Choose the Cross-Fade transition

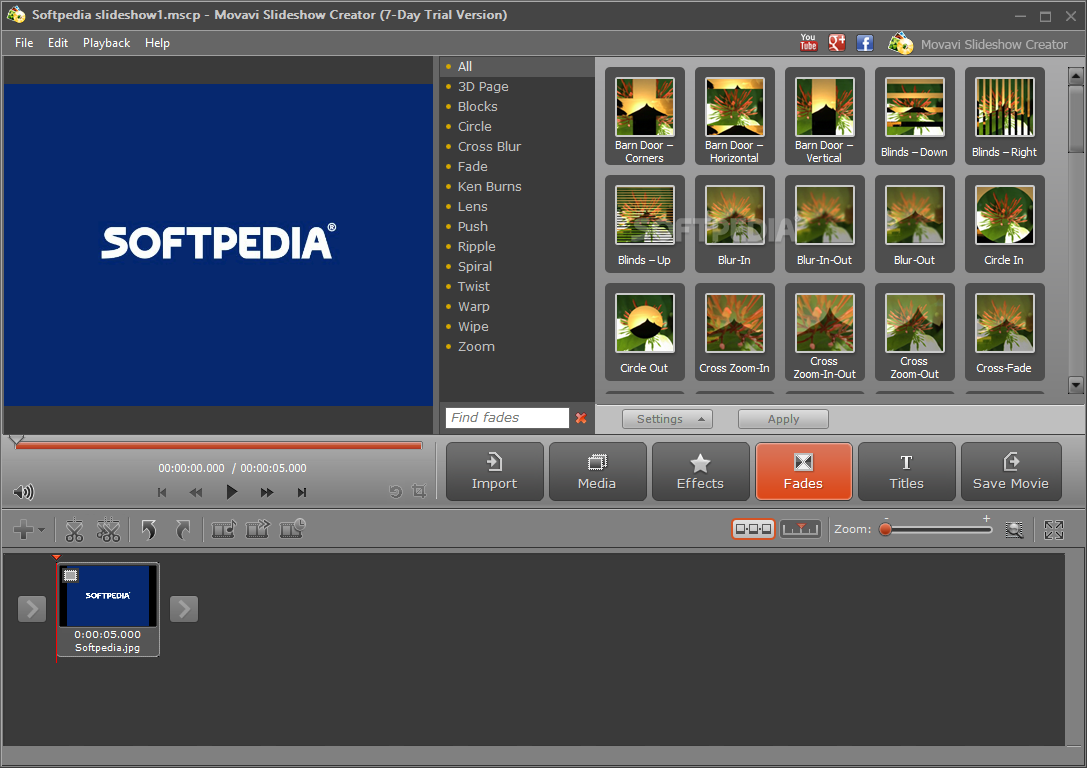(x=1005, y=332)
